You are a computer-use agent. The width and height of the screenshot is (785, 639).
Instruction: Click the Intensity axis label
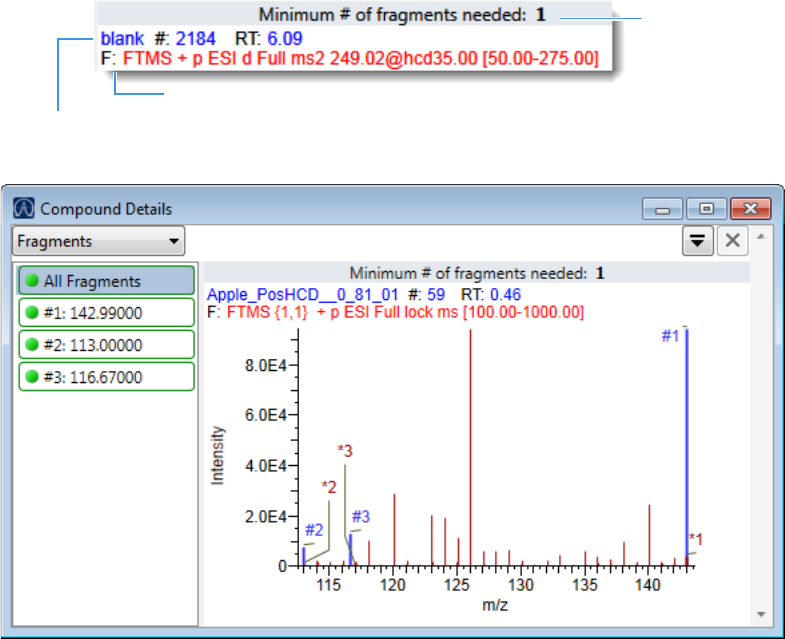(x=217, y=455)
